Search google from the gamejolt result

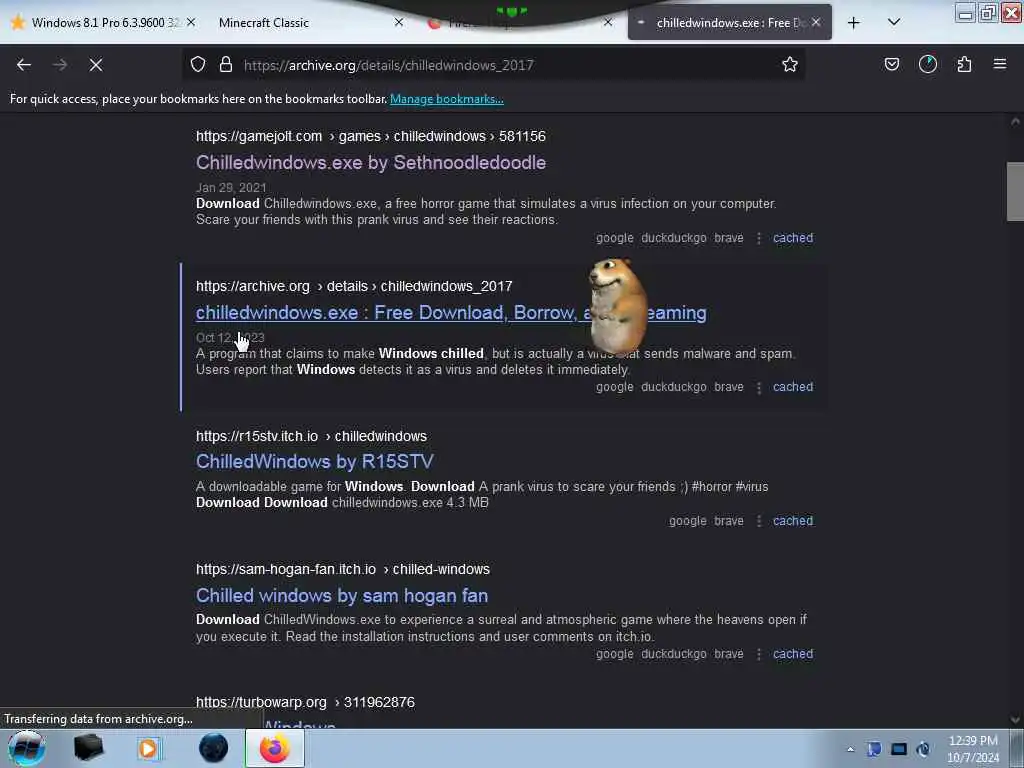click(x=615, y=238)
